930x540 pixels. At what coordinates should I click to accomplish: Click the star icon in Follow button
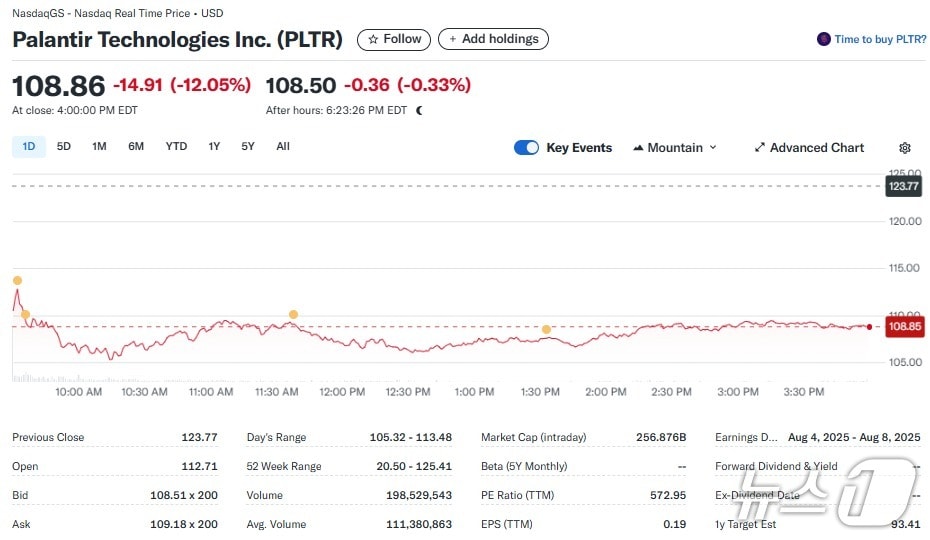click(x=373, y=39)
